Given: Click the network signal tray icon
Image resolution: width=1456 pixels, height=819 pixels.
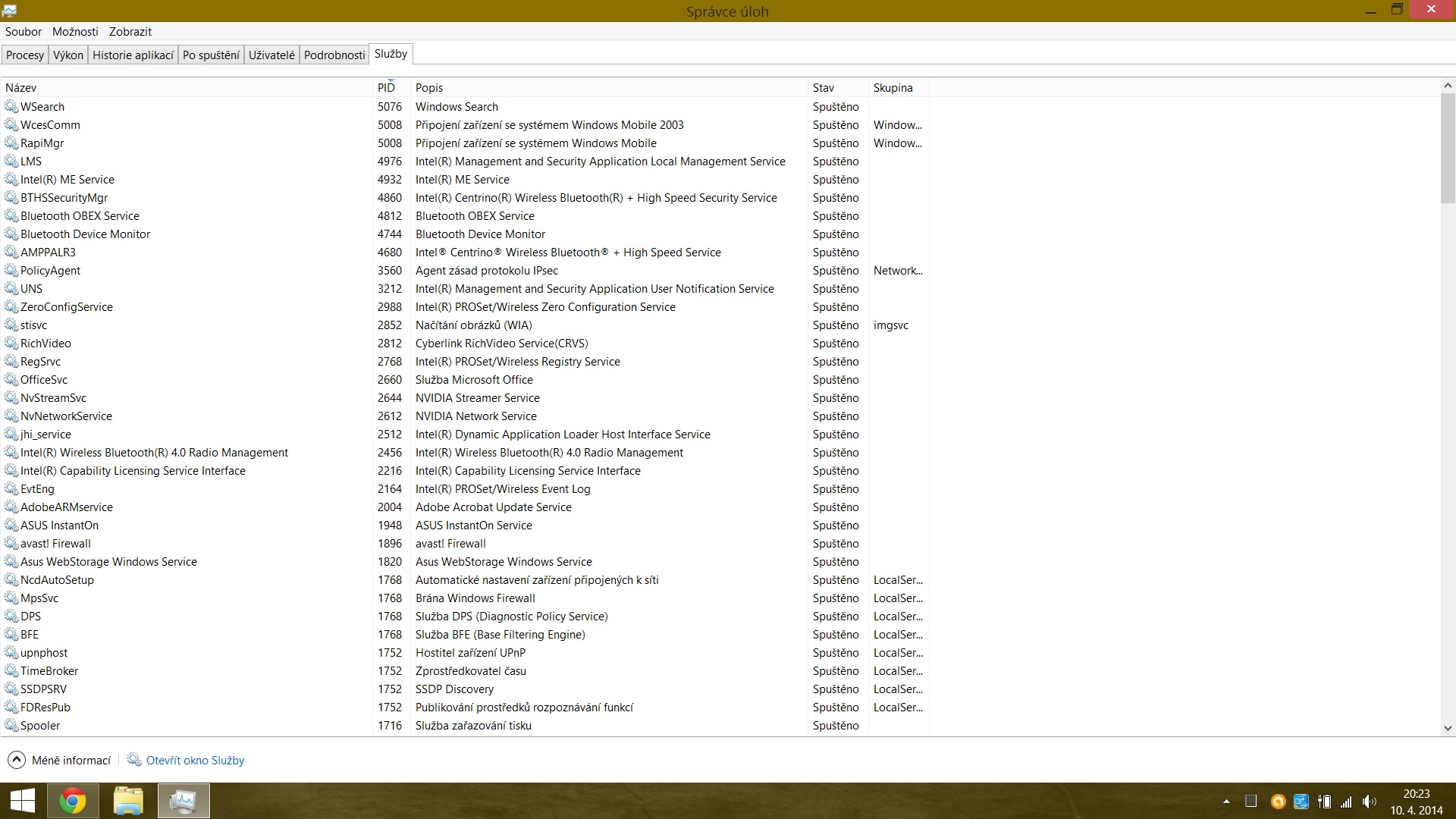Looking at the screenshot, I should pyautogui.click(x=1346, y=802).
